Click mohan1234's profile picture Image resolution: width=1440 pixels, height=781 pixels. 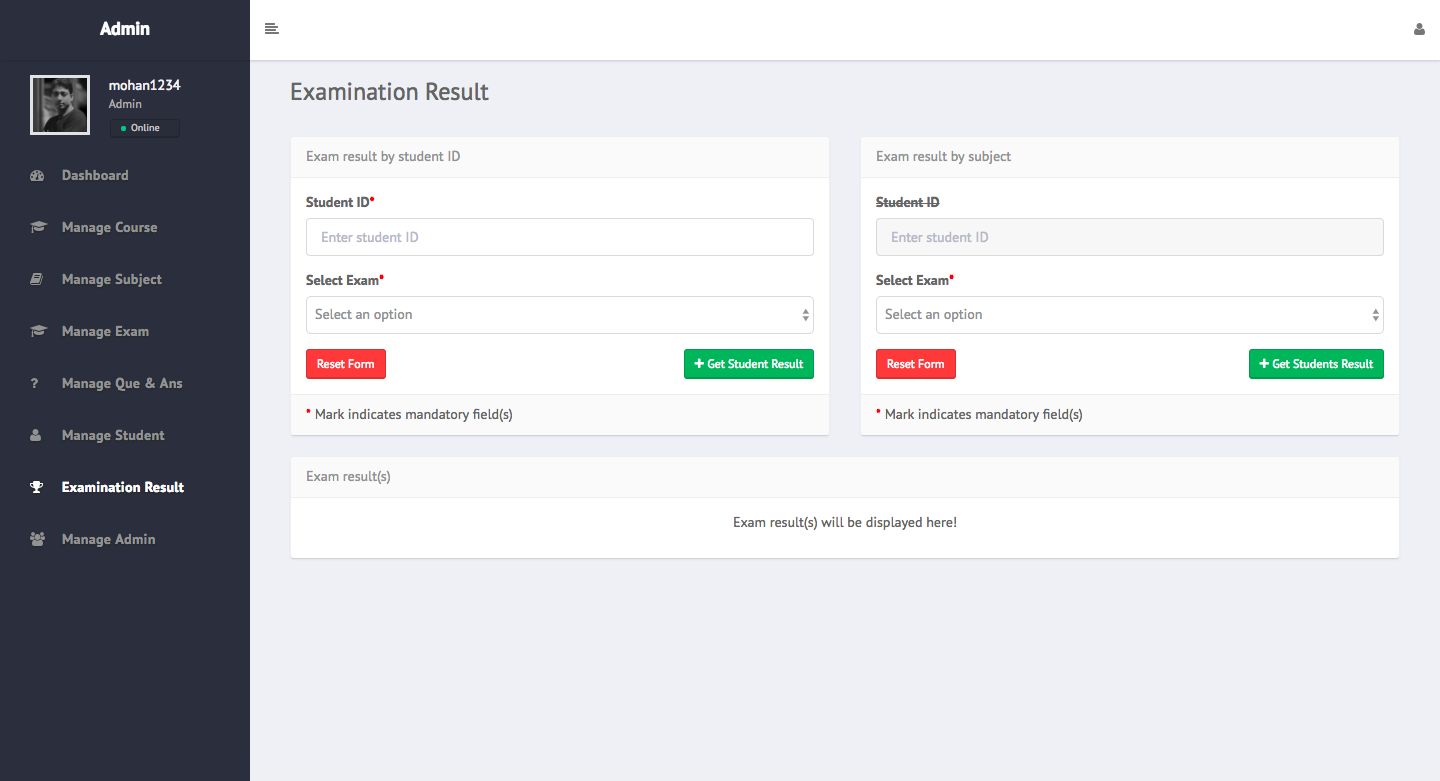[59, 104]
